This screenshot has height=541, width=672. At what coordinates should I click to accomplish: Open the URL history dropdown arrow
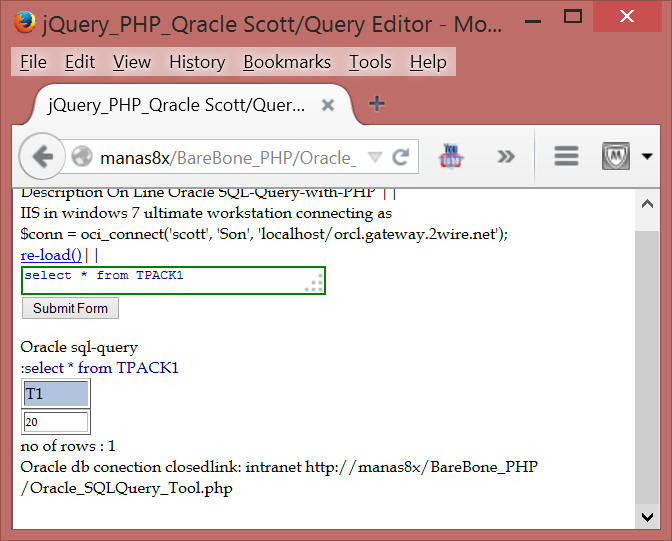pos(375,157)
